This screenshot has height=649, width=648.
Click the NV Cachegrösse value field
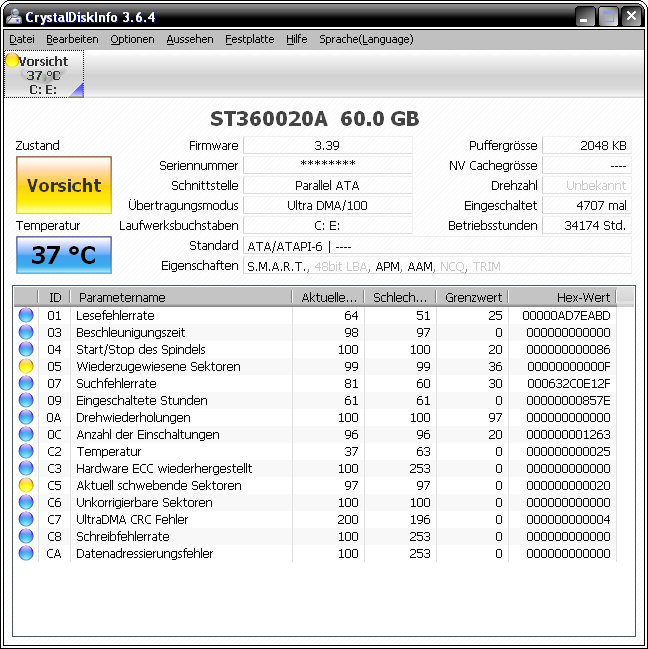point(587,165)
